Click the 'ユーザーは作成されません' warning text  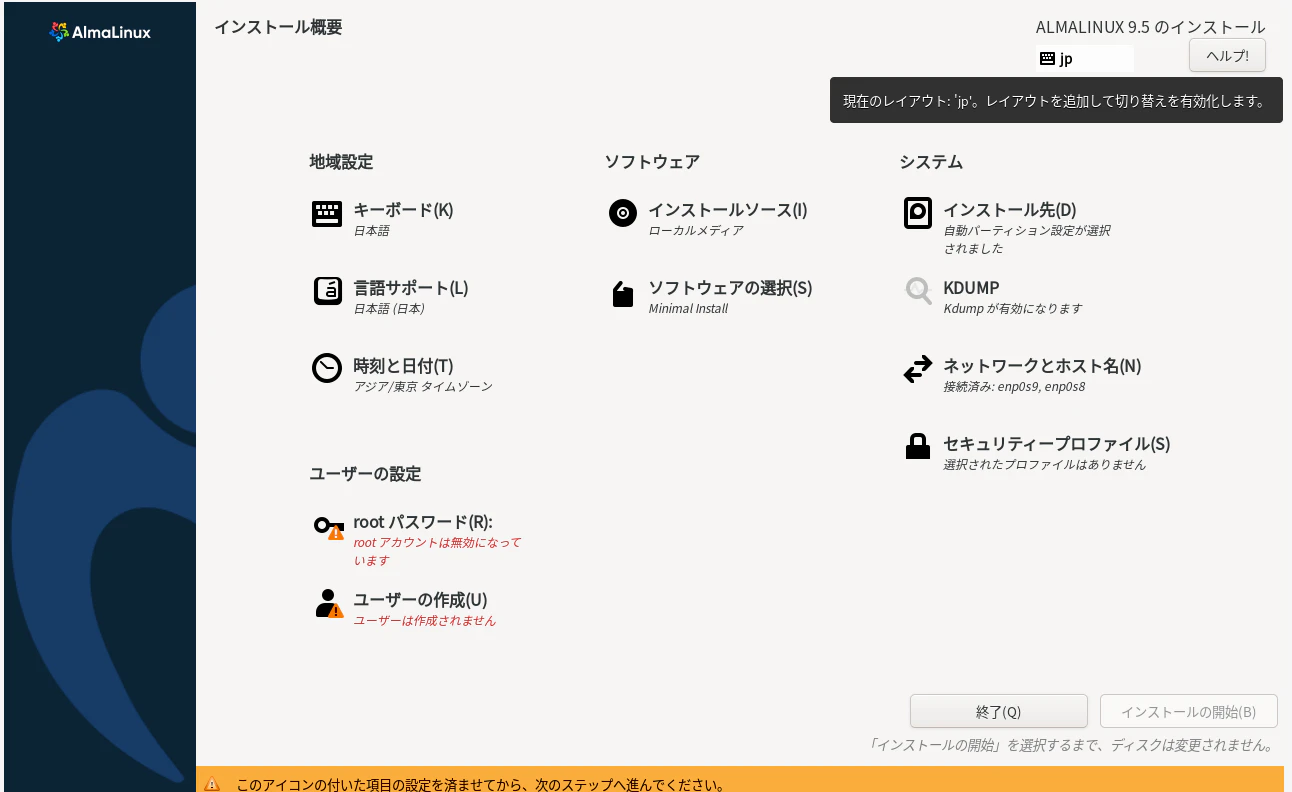[425, 620]
